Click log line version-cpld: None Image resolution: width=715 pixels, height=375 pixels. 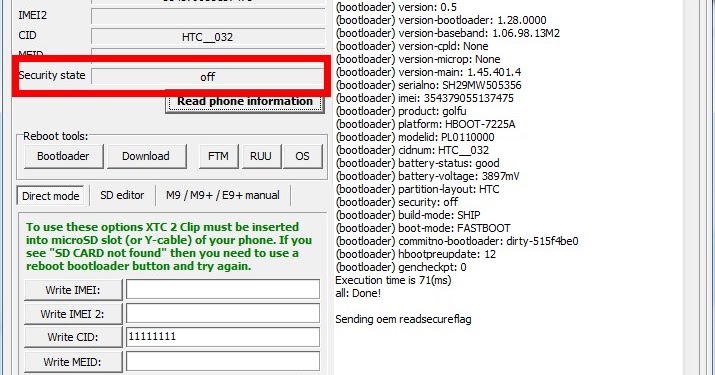click(412, 46)
